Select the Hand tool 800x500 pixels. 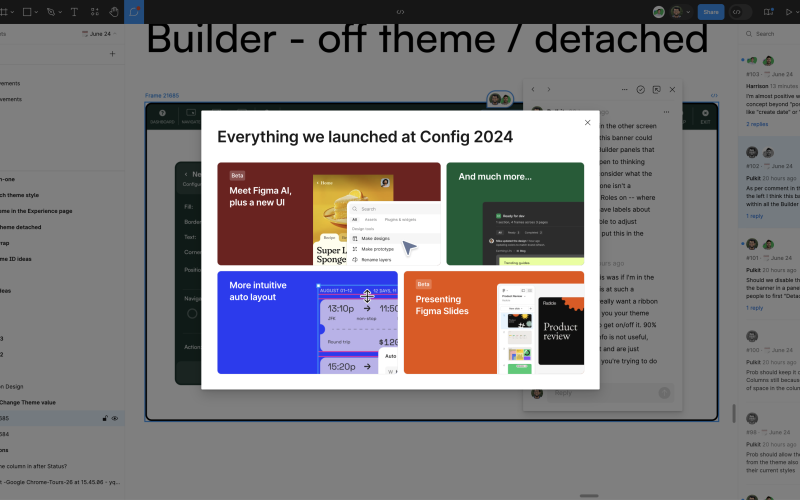click(x=114, y=12)
